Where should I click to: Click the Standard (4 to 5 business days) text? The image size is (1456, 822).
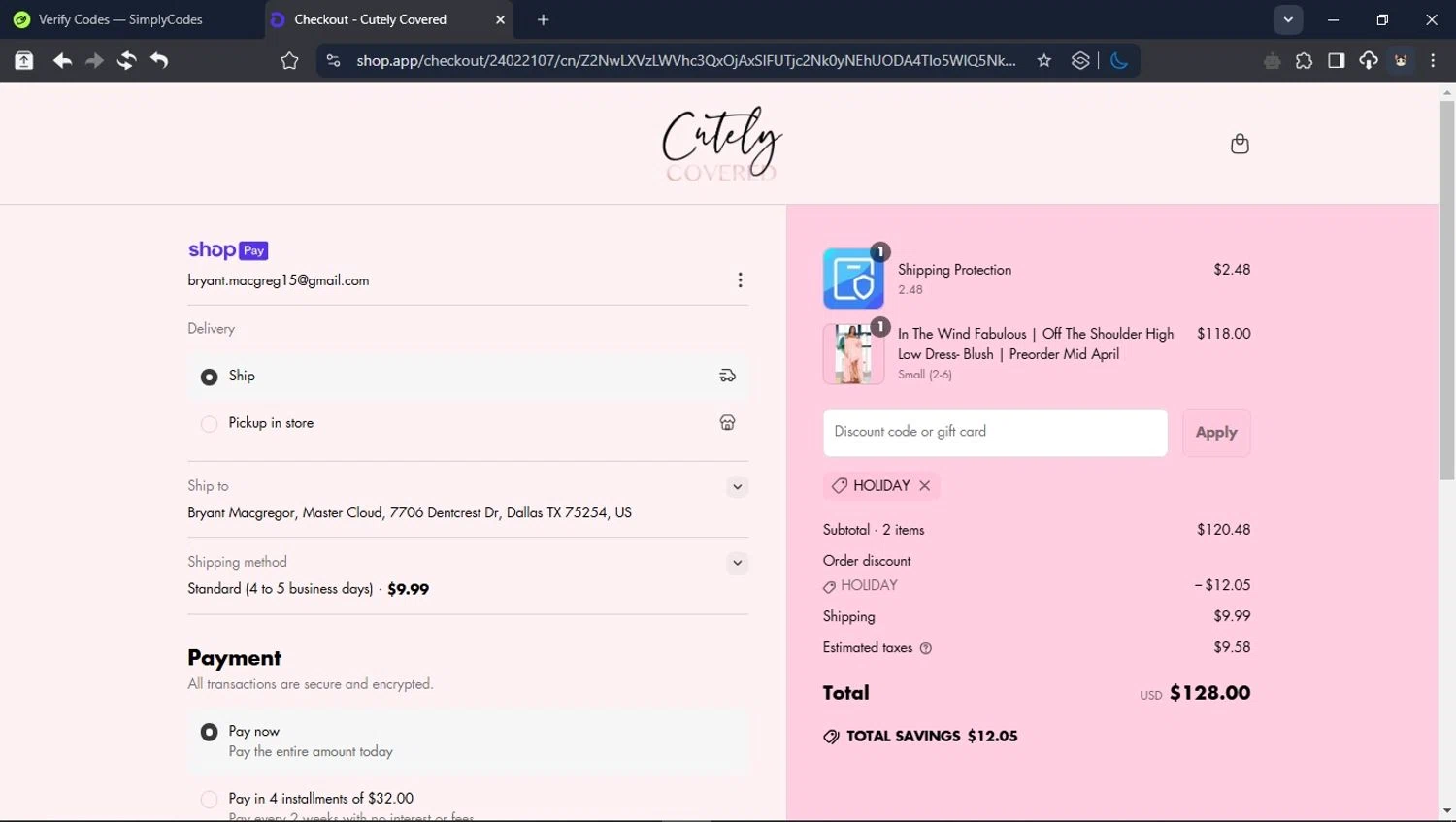point(281,589)
